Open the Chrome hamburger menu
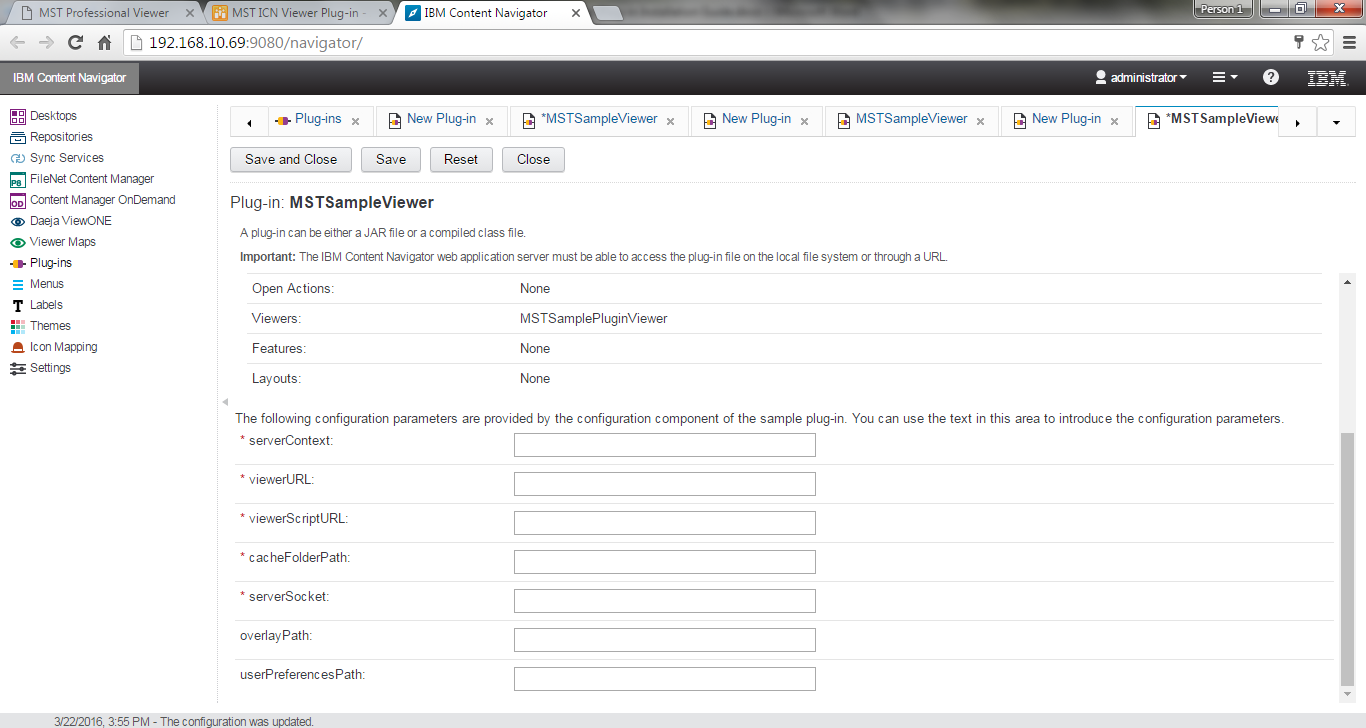The height and width of the screenshot is (728, 1366). (x=1350, y=43)
